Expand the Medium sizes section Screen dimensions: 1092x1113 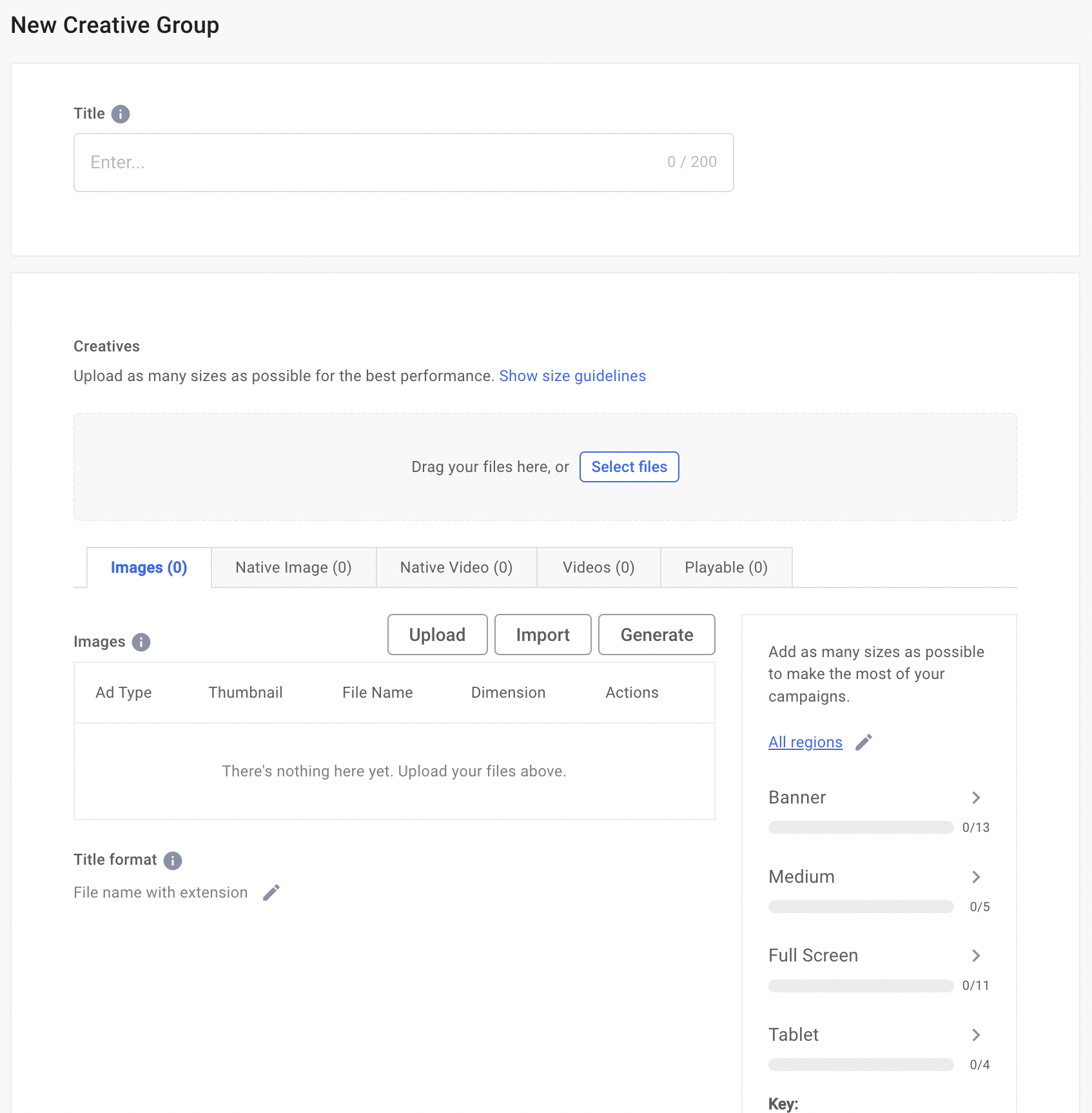point(976,877)
